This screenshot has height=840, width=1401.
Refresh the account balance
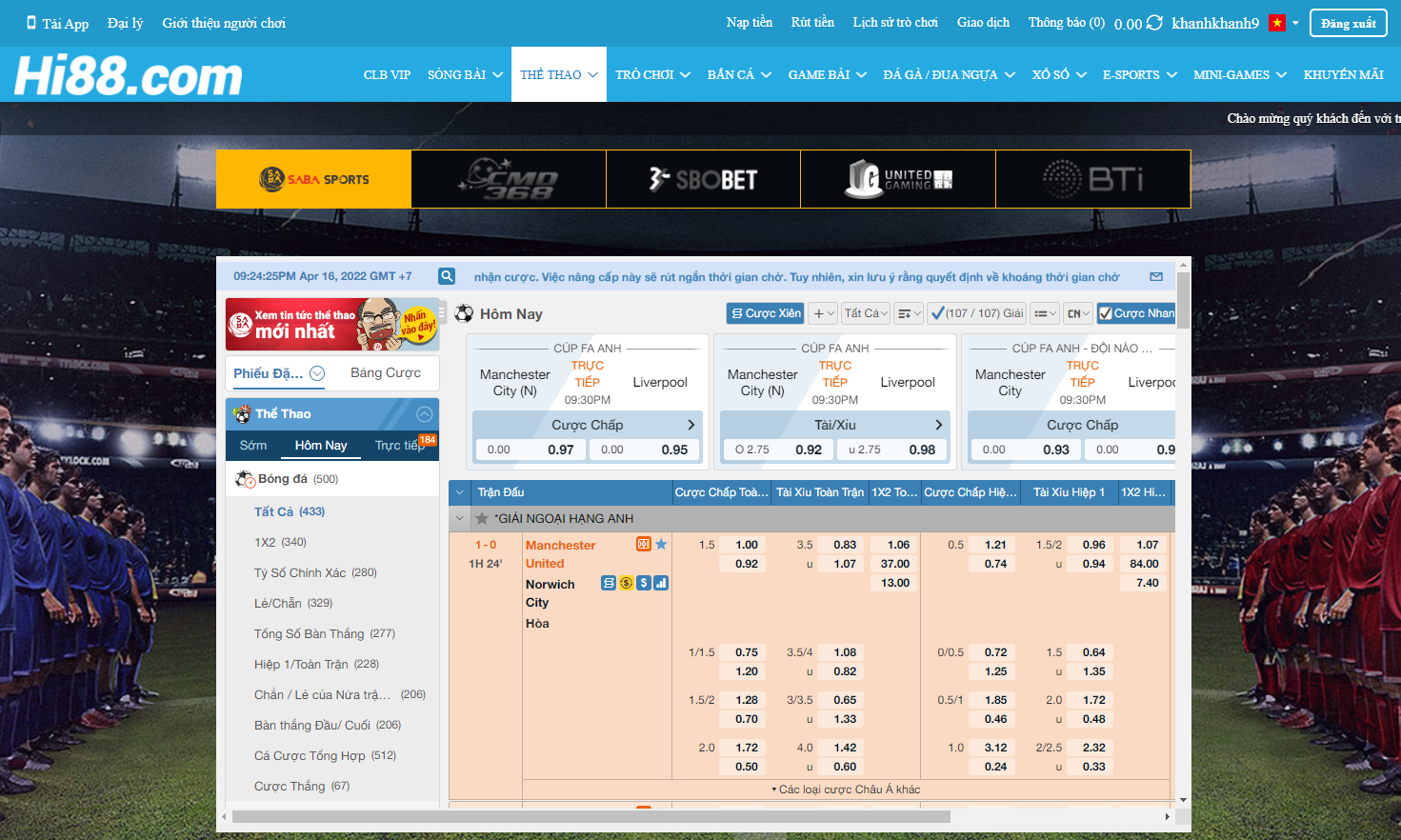[1154, 23]
